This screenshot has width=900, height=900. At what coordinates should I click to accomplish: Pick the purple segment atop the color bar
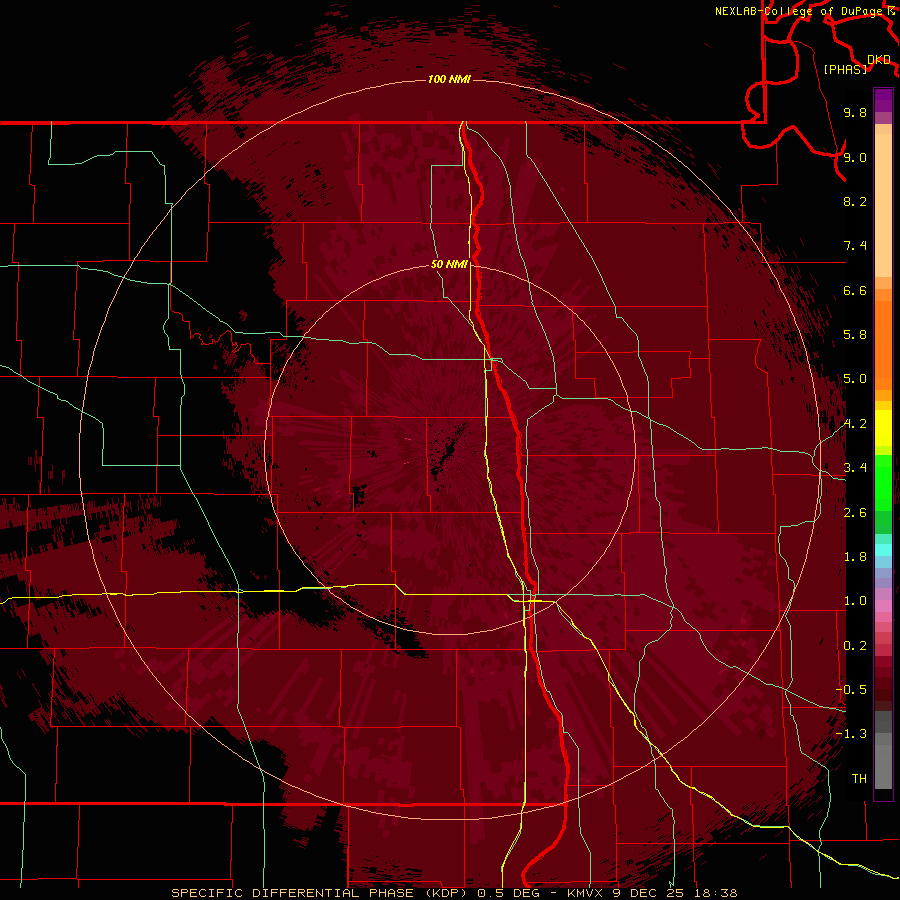click(x=883, y=100)
